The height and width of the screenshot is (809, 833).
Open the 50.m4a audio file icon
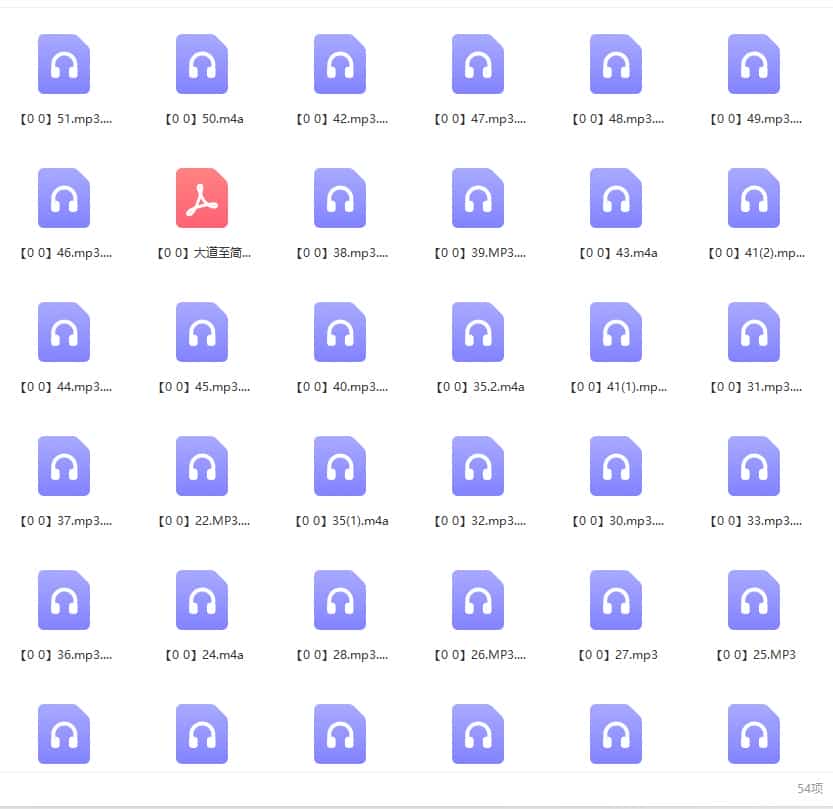(x=202, y=64)
